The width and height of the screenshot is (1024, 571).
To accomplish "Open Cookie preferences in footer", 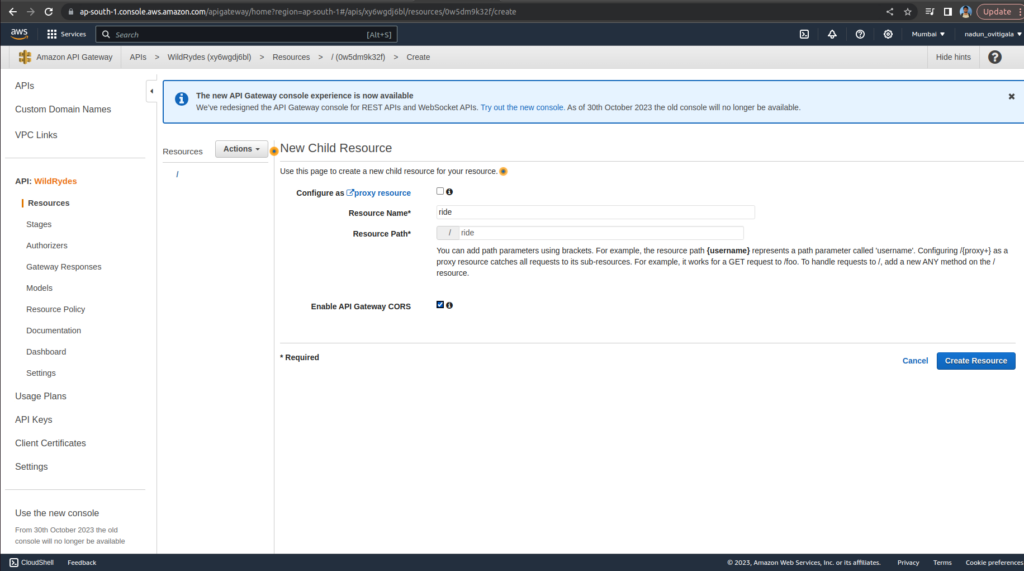I will [x=994, y=563].
